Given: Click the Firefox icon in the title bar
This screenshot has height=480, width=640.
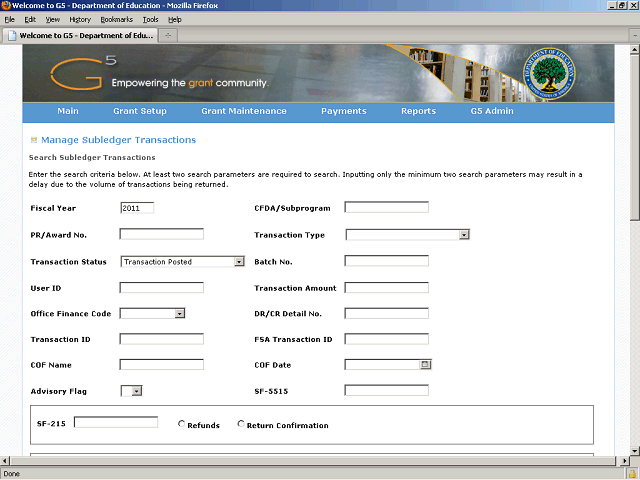Looking at the screenshot, I should tap(5, 5).
